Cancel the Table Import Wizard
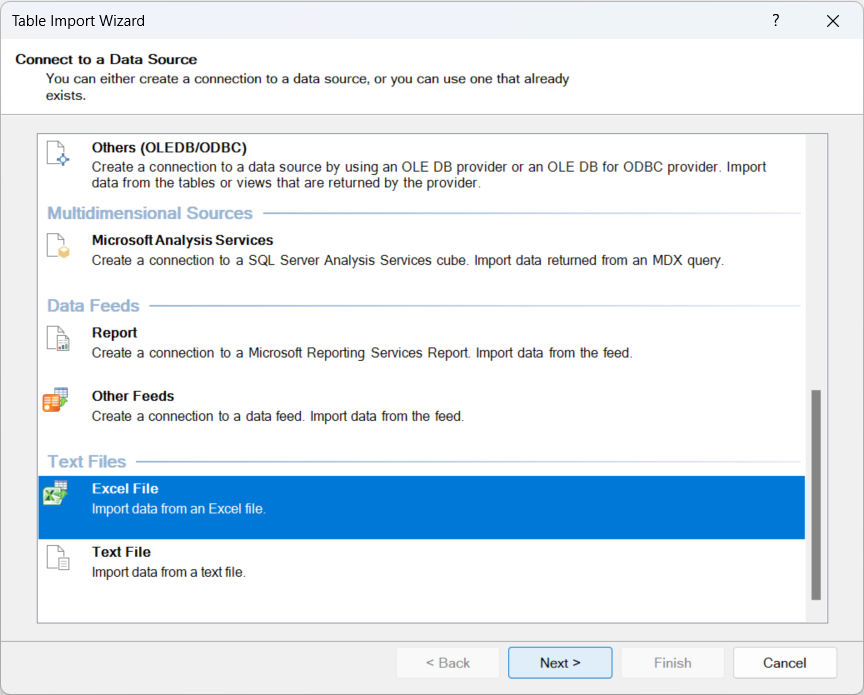864x695 pixels. [785, 662]
